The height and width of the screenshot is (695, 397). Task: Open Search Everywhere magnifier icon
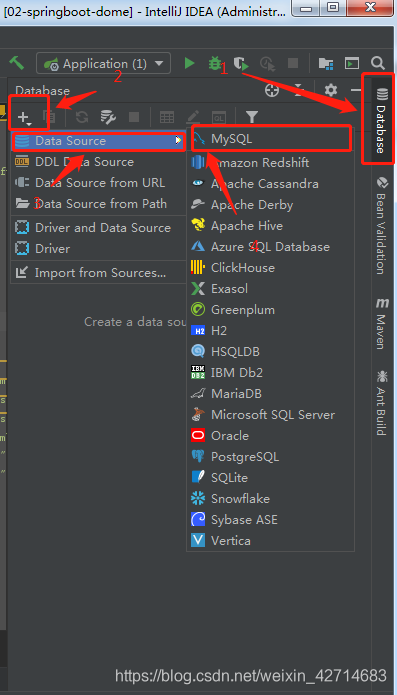(378, 63)
